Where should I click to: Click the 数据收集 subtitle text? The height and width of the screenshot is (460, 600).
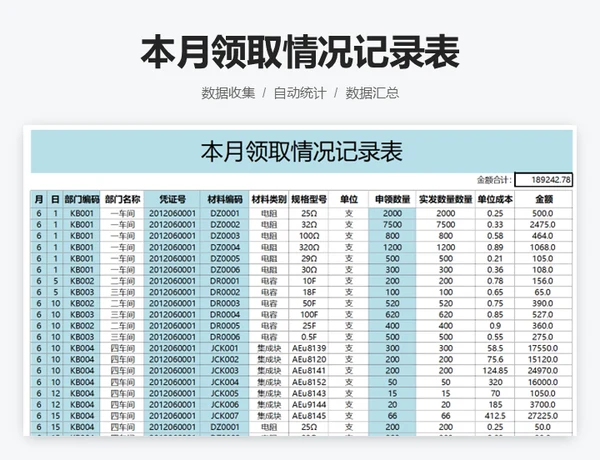[x=228, y=93]
